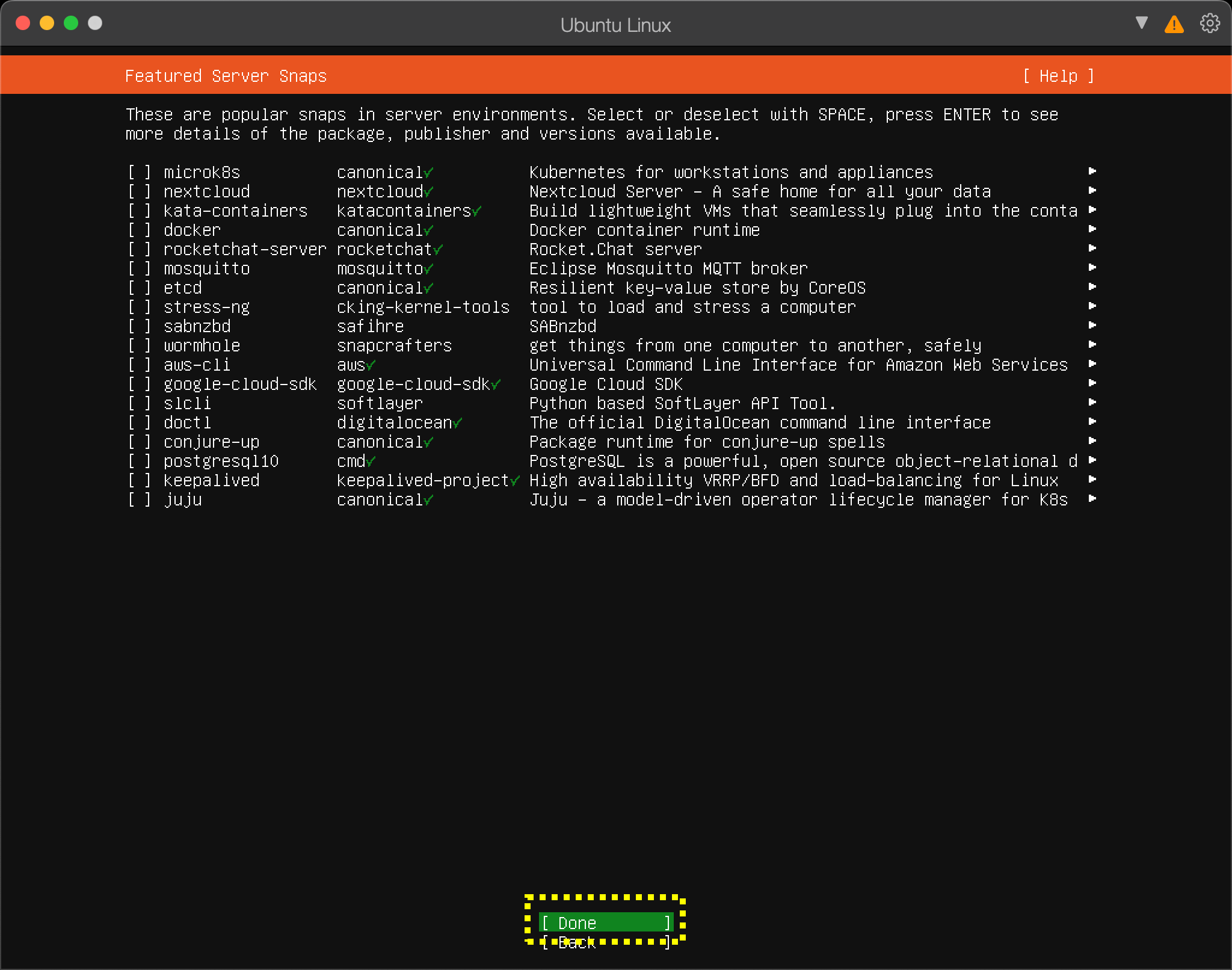This screenshot has width=1232, height=970.
Task: Expand details arrow for microk8s row
Action: point(1092,171)
